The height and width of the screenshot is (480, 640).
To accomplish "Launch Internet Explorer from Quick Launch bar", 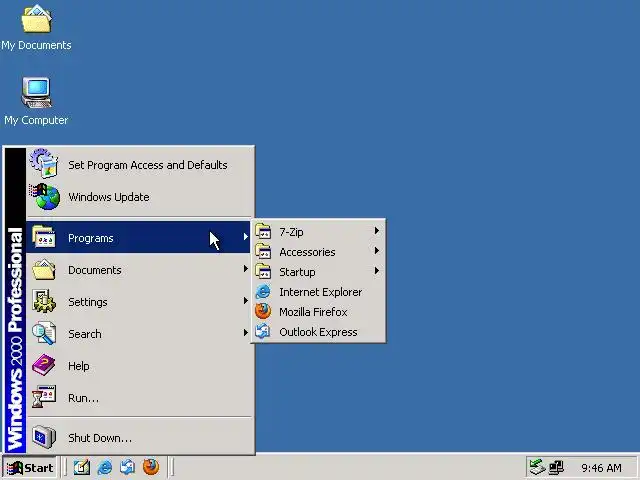I will tap(105, 467).
